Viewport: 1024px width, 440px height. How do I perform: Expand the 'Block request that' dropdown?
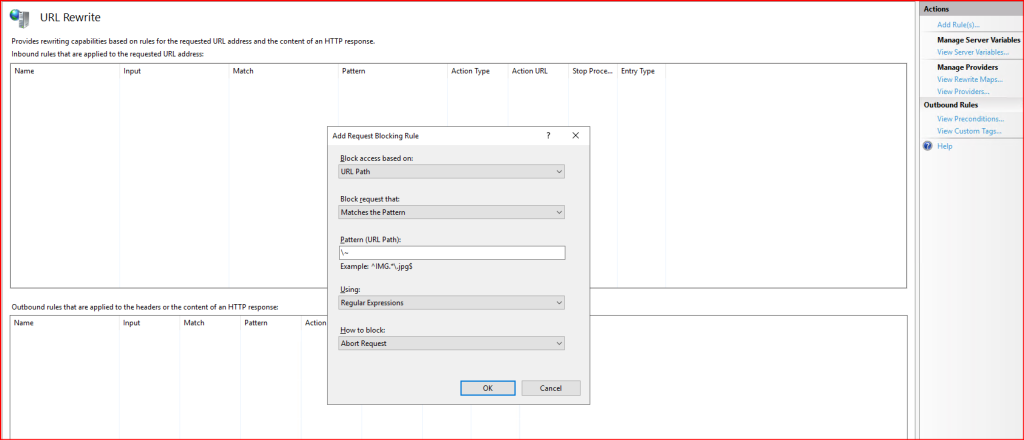click(x=452, y=212)
